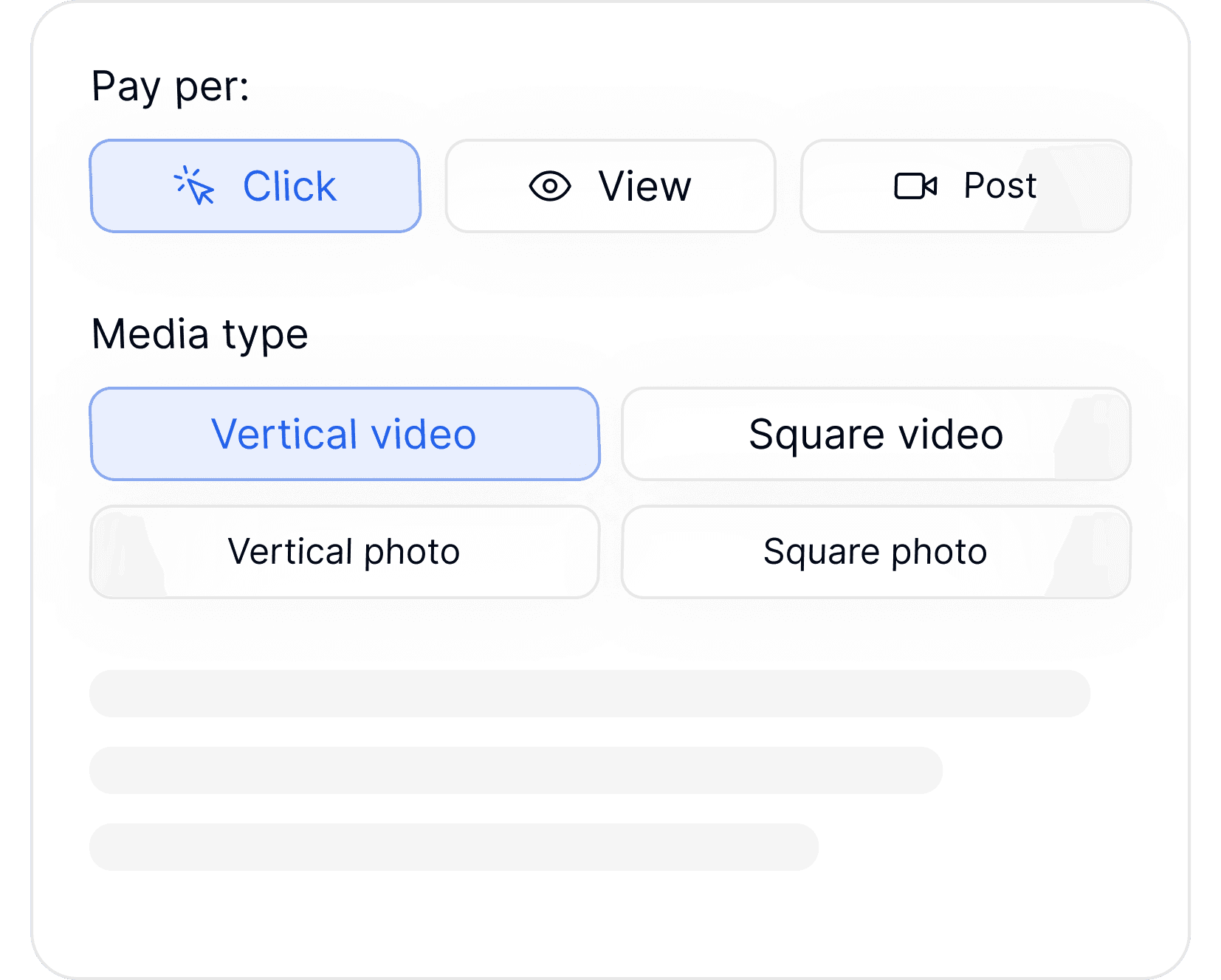Click the "Square video" text
The width and height of the screenshot is (1221, 980).
[876, 434]
